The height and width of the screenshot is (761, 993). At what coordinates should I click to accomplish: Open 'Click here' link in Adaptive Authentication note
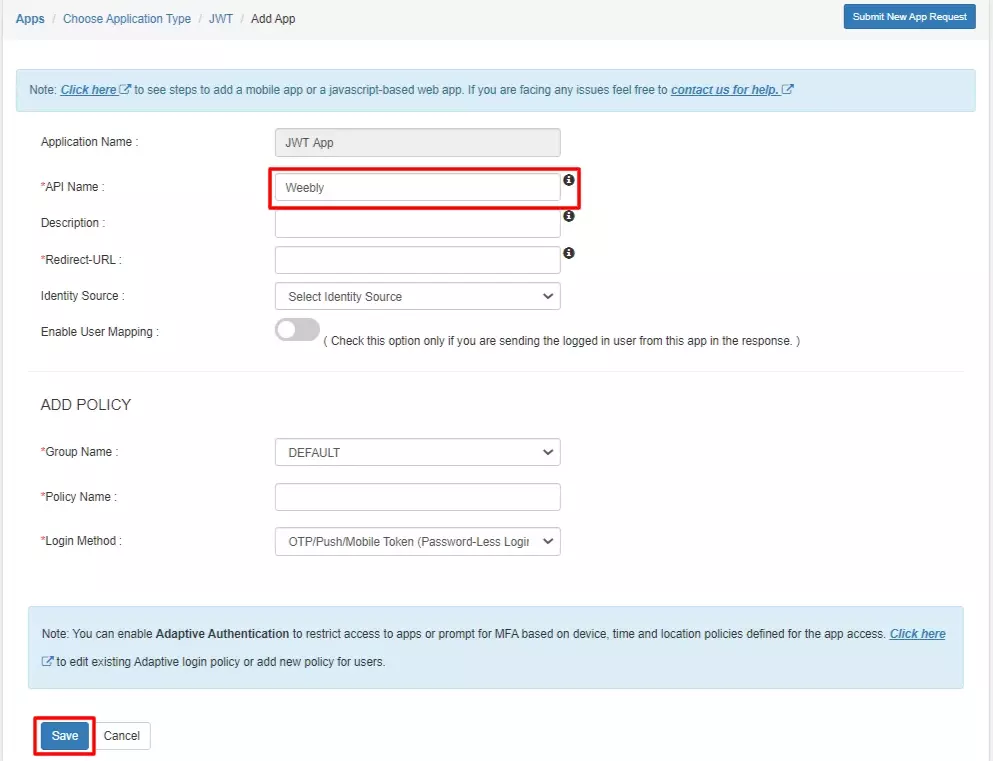click(917, 634)
